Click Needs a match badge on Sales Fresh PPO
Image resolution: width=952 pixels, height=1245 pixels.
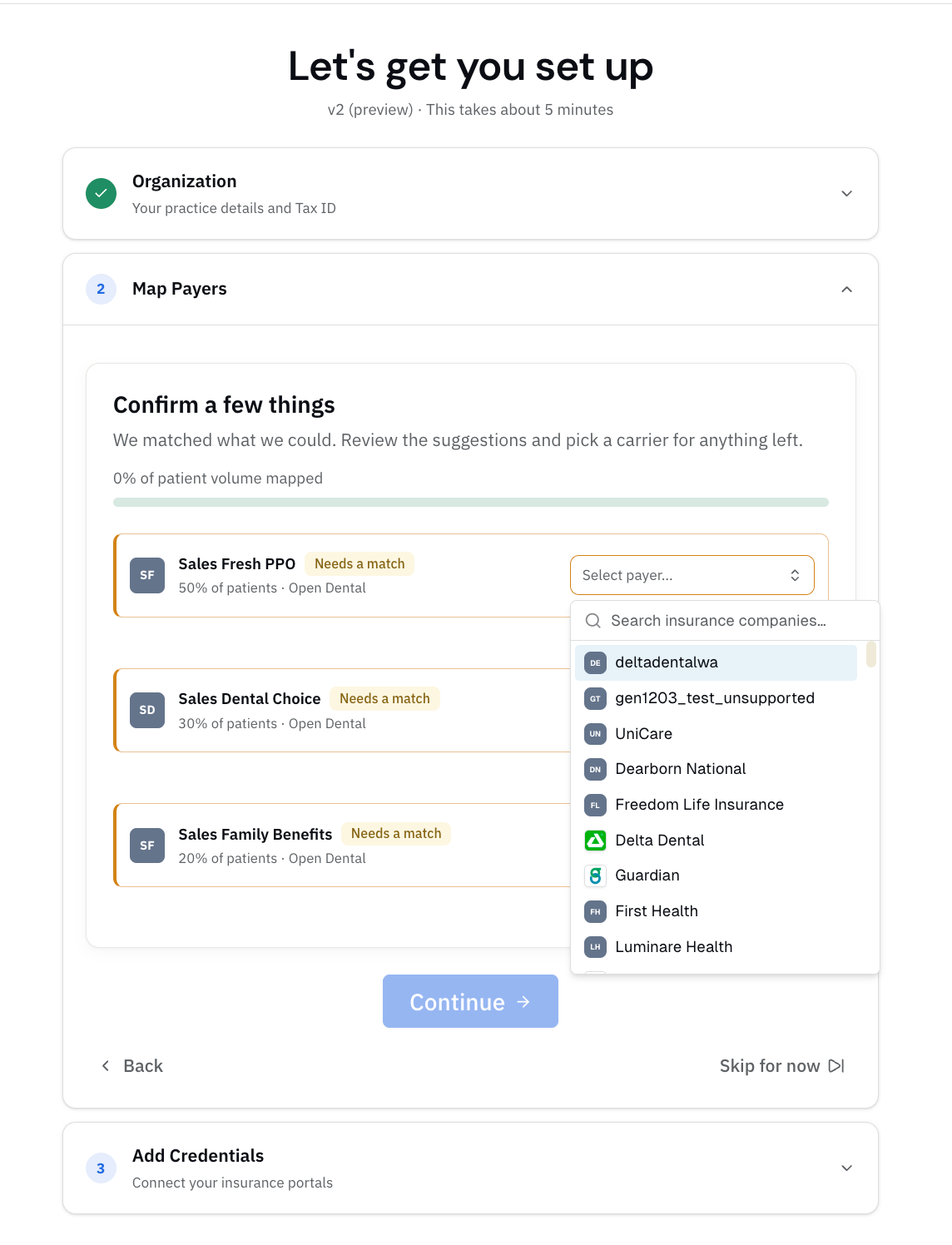pos(359,563)
